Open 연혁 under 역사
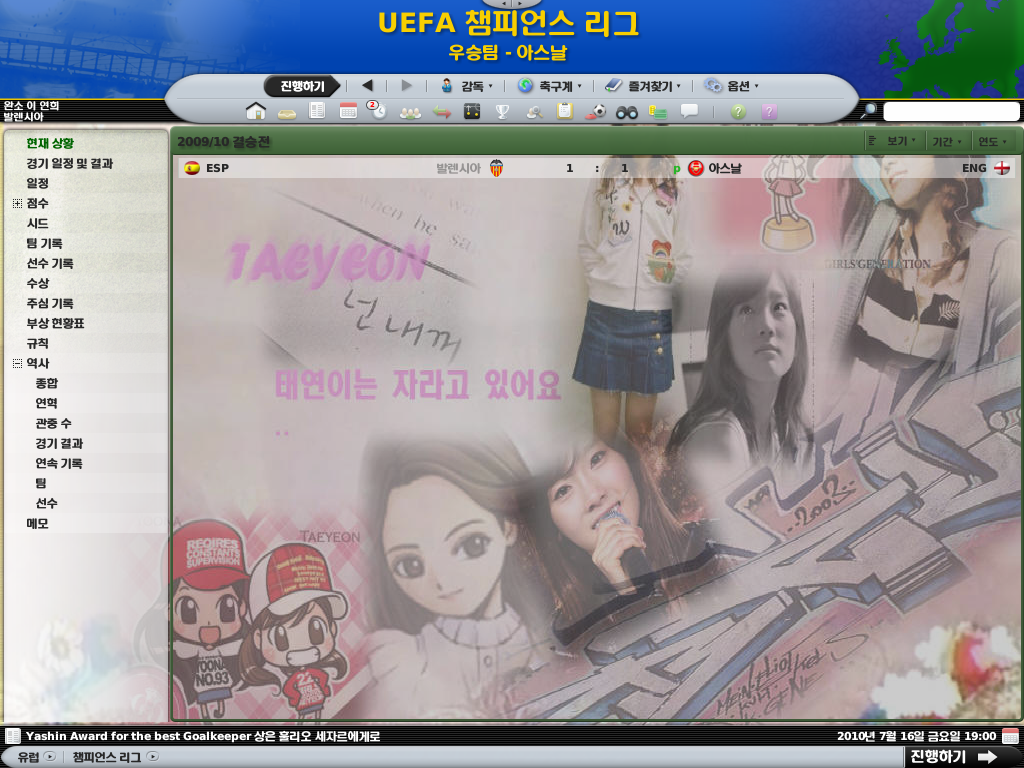 46,403
